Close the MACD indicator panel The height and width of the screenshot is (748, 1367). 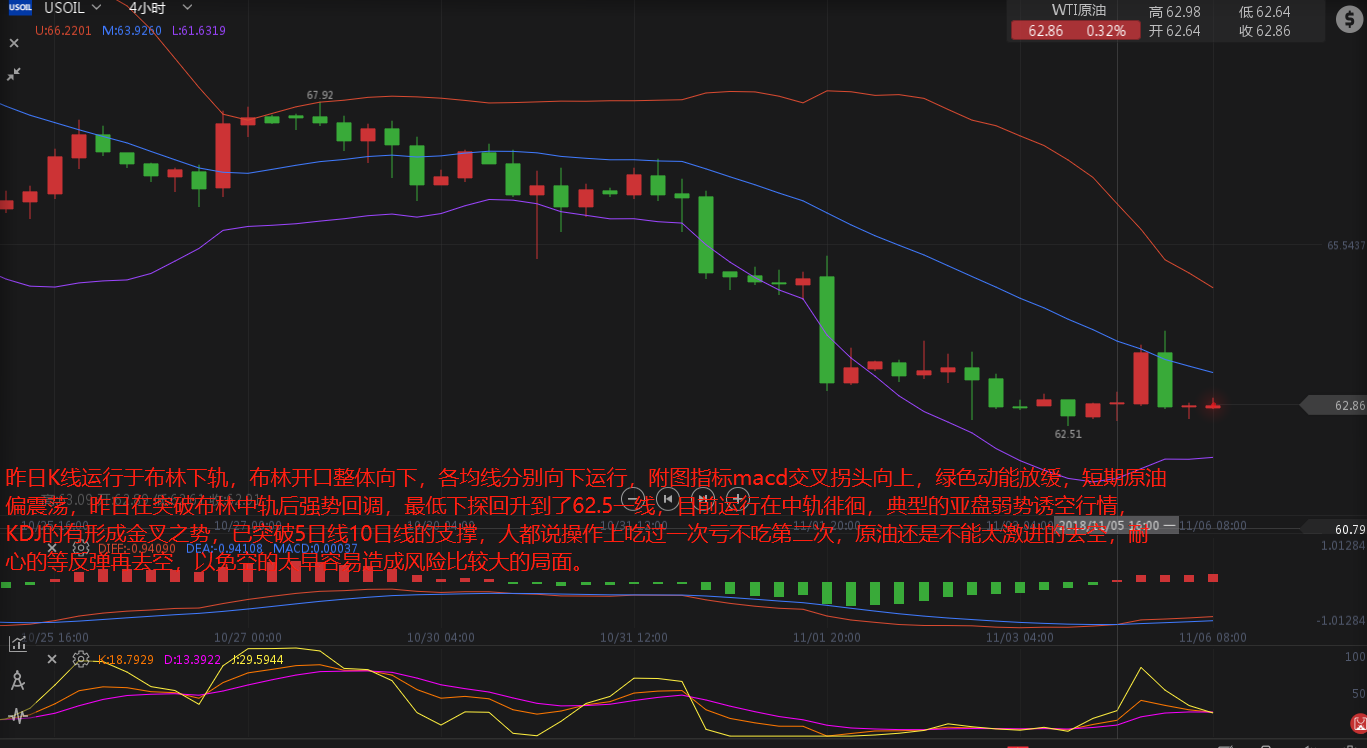[x=52, y=547]
